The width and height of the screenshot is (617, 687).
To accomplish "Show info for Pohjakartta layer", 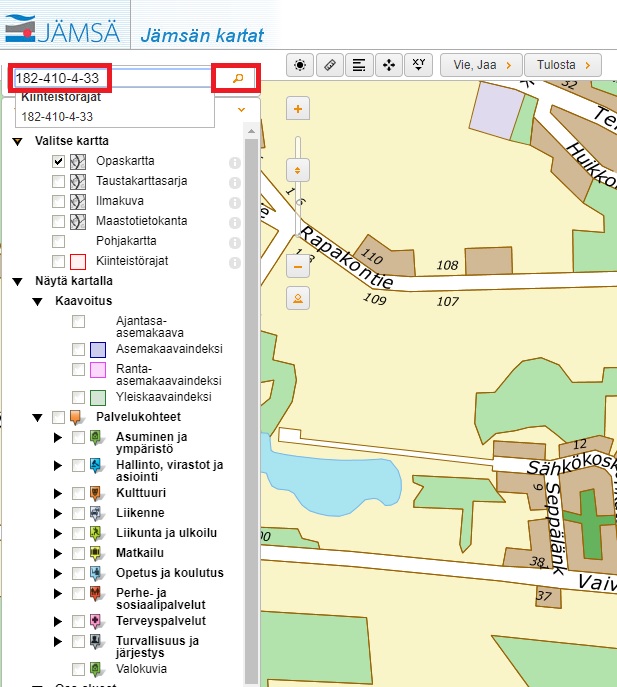I will [235, 242].
